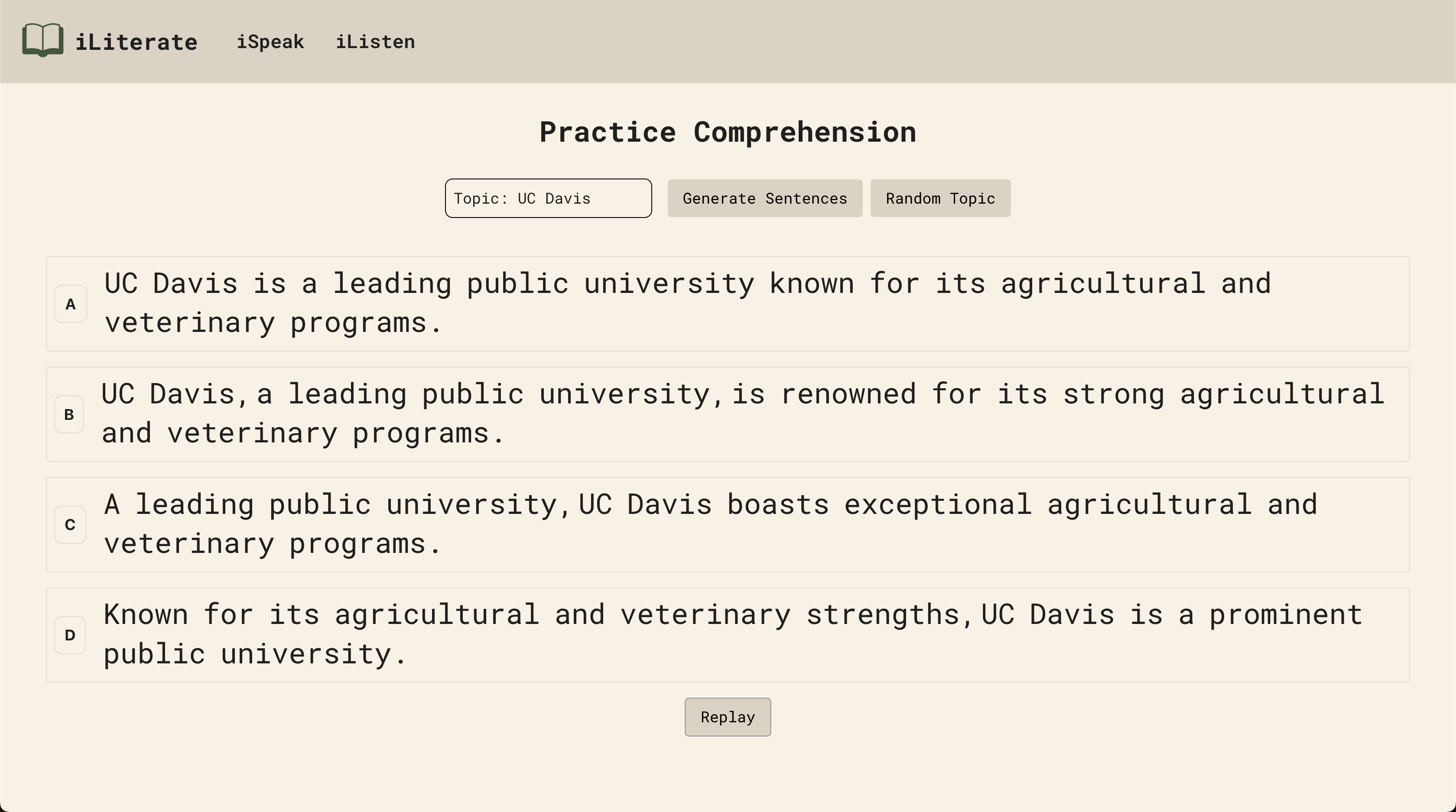Go to the iListen page

(375, 42)
